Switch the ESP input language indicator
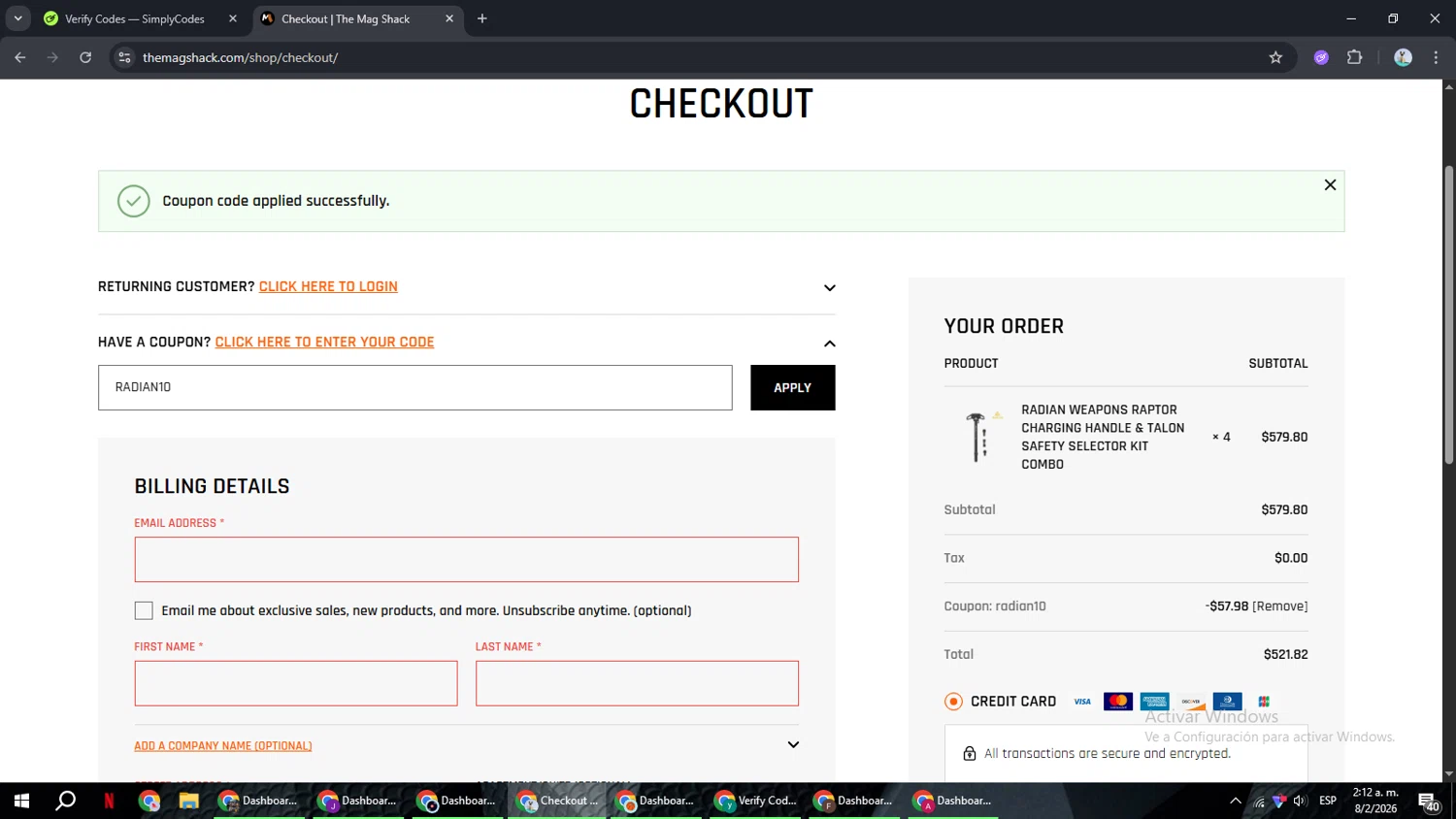Viewport: 1456px width, 819px height. 1328,801
